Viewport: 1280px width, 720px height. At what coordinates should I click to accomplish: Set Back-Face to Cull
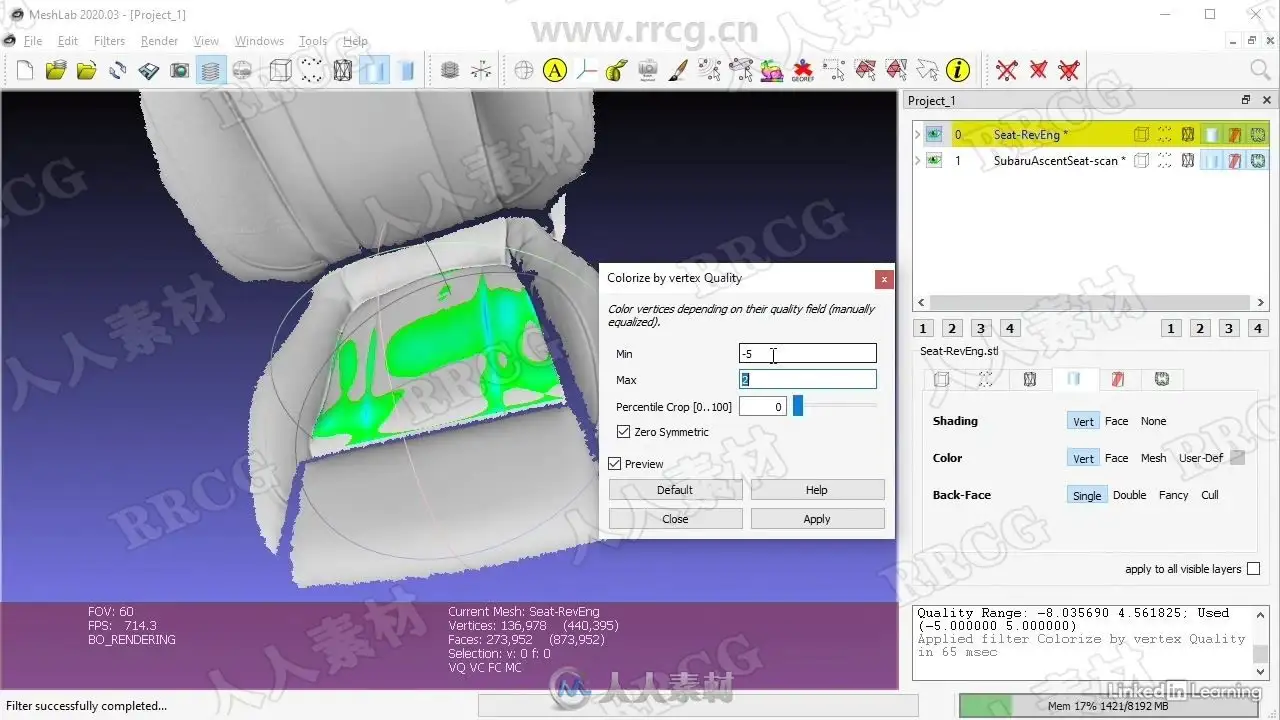1210,495
